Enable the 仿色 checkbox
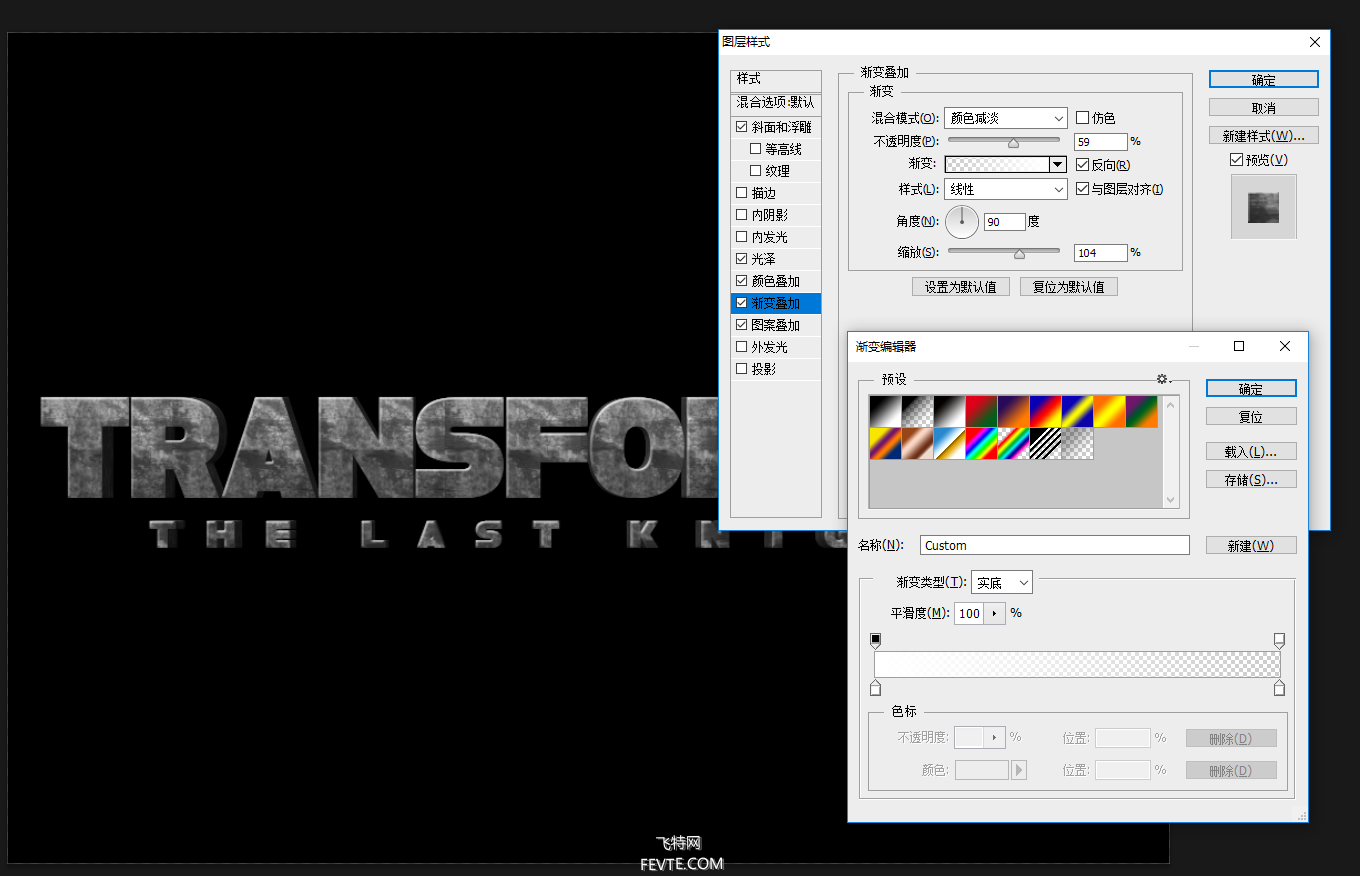 (x=1082, y=118)
